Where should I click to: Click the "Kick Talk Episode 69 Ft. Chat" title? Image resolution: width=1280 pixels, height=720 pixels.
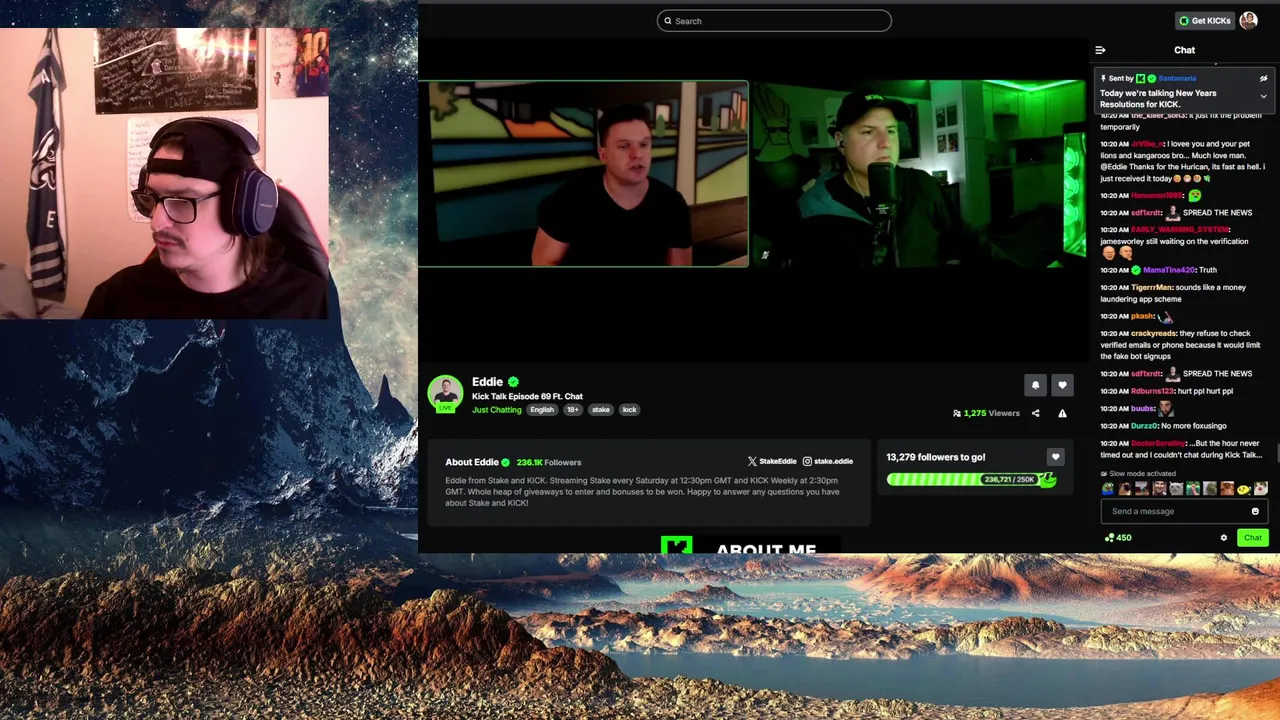527,397
